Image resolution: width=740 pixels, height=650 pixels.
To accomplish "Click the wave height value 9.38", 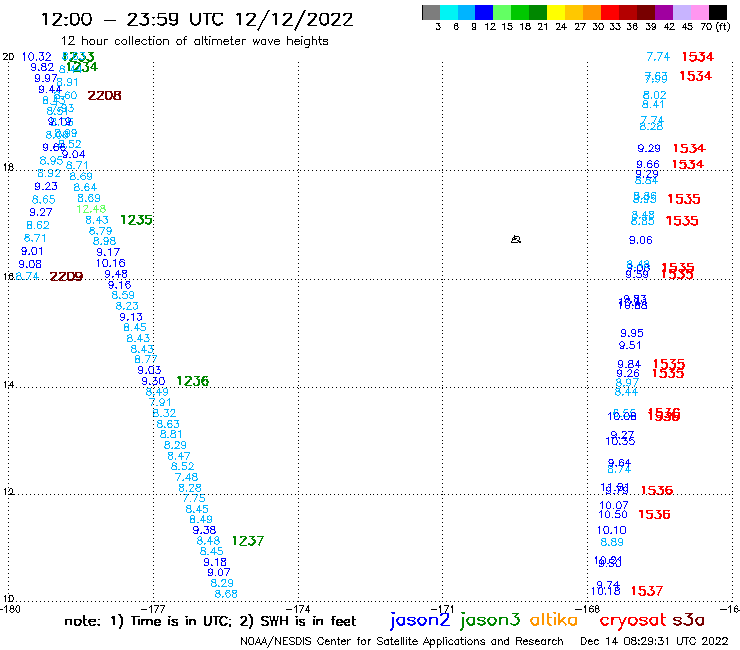I will [204, 530].
